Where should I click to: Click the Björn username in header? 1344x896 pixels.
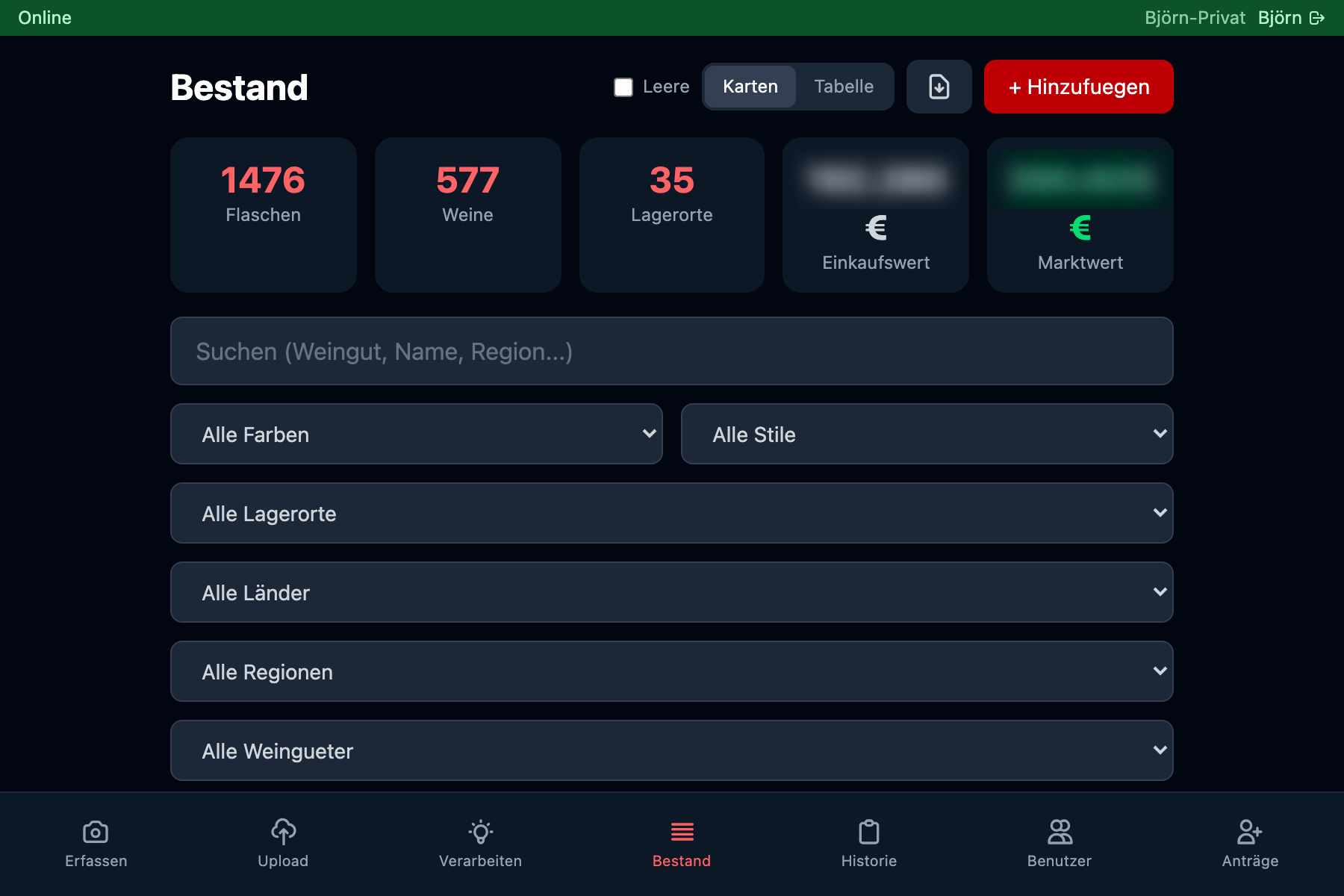point(1280,18)
